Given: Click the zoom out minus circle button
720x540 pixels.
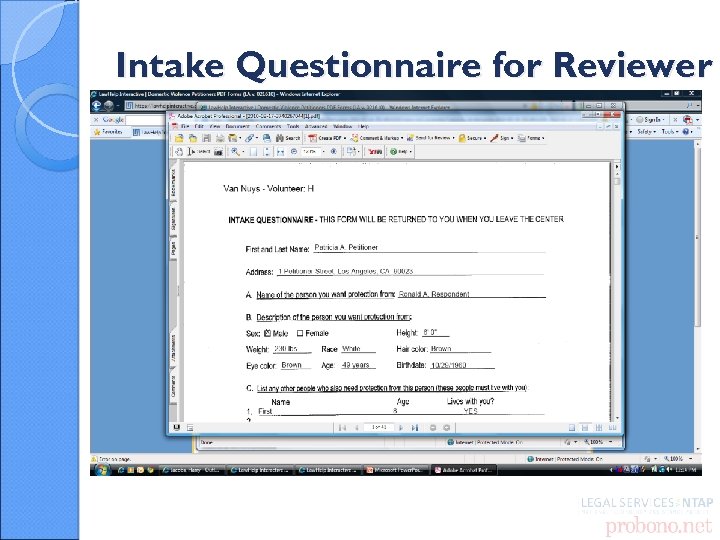Looking at the screenshot, I should [294, 152].
